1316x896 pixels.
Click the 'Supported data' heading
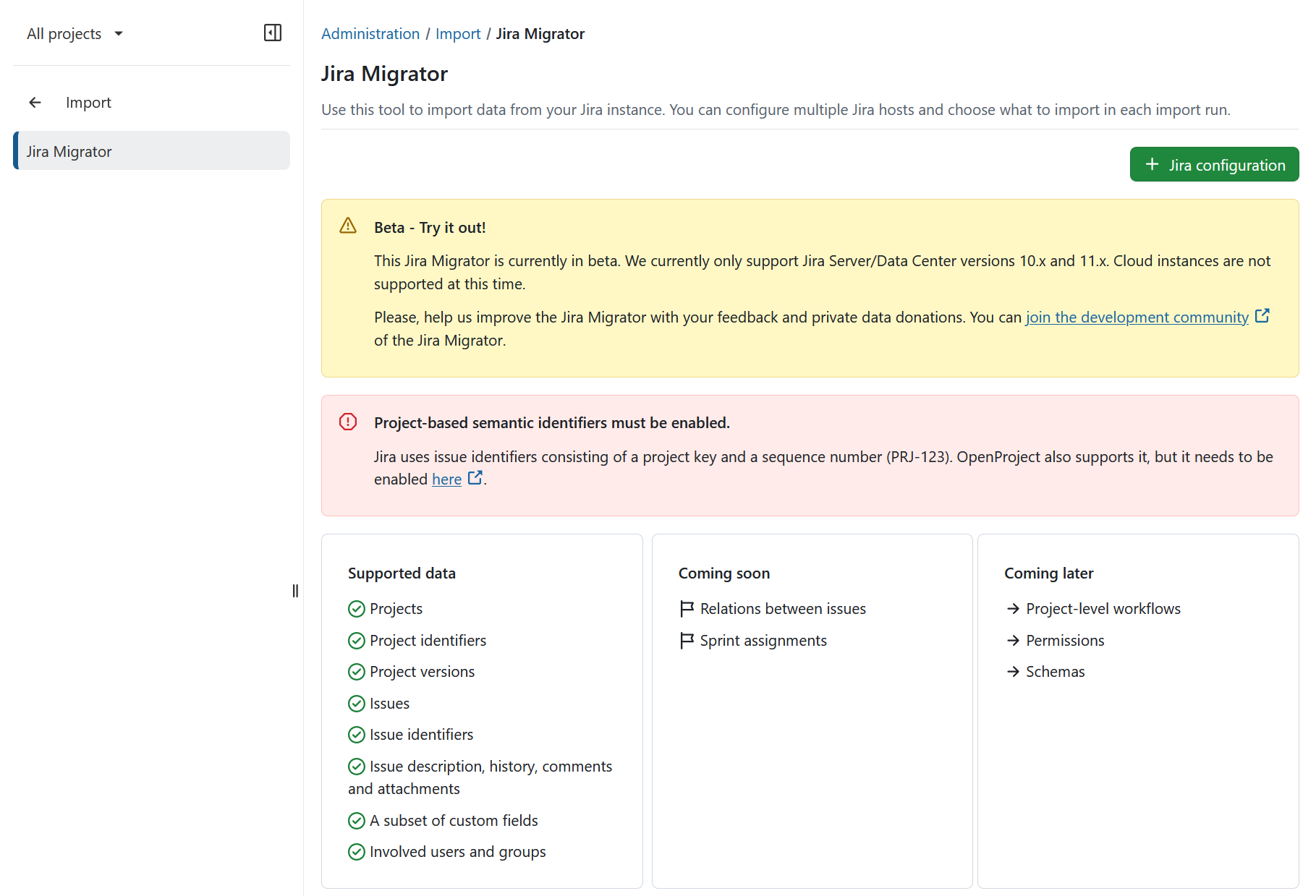tap(402, 573)
